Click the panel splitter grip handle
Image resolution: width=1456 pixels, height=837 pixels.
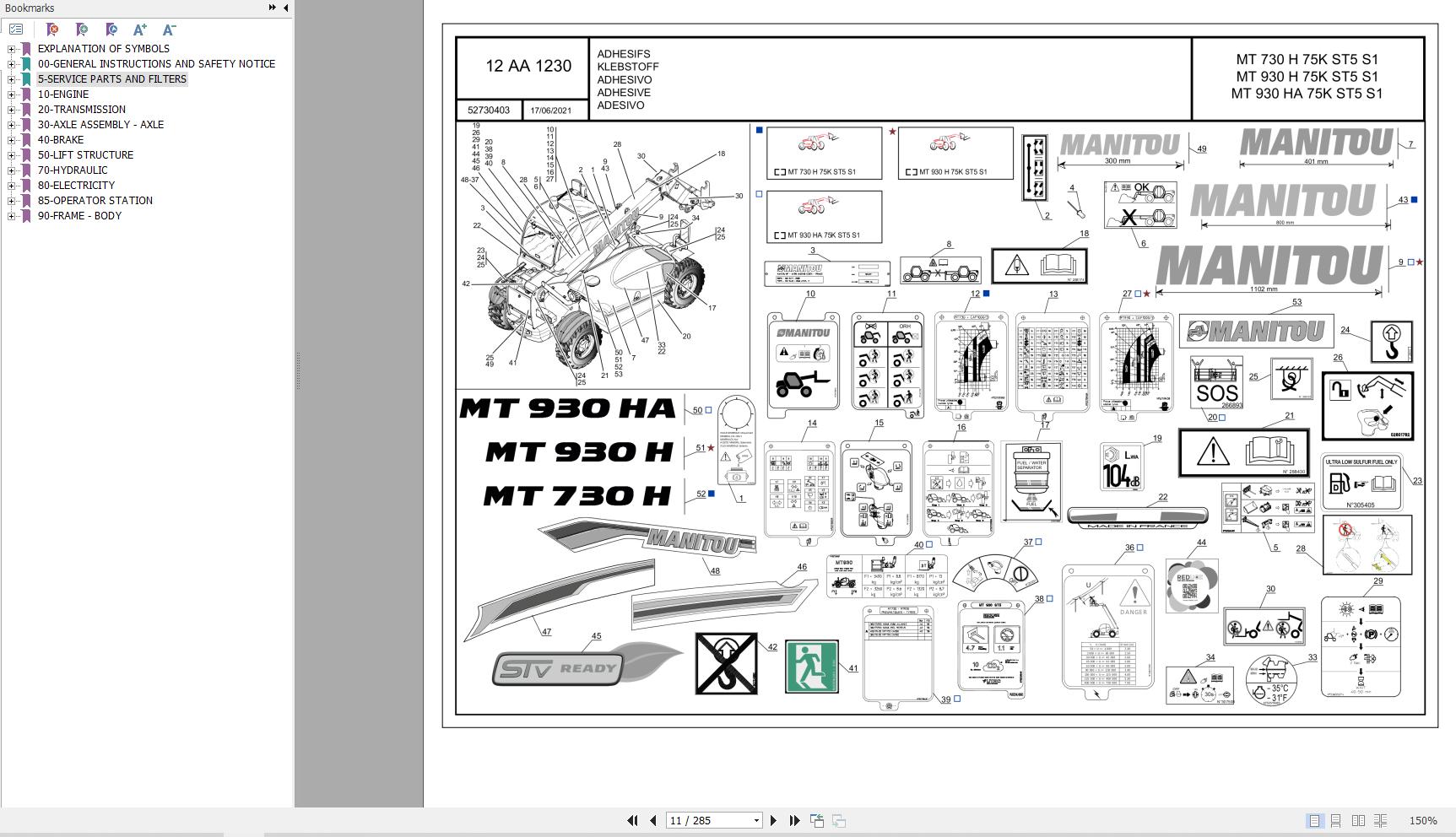296,371
